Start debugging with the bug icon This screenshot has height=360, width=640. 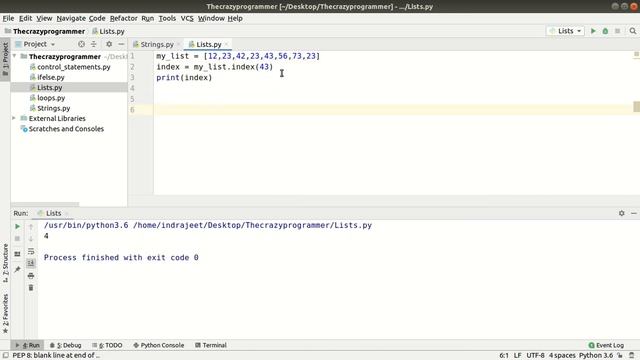[x=605, y=31]
